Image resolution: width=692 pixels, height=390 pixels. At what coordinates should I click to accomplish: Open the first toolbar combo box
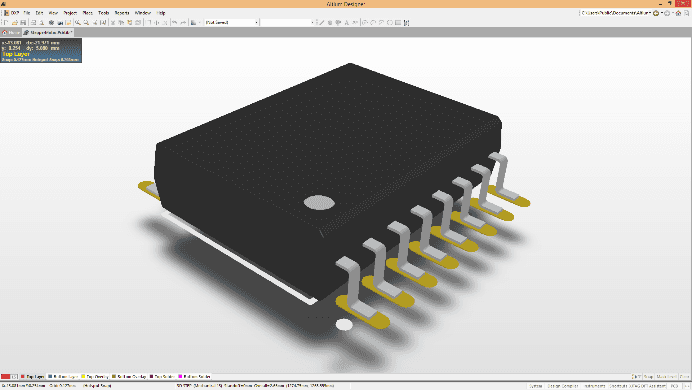(x=232, y=22)
